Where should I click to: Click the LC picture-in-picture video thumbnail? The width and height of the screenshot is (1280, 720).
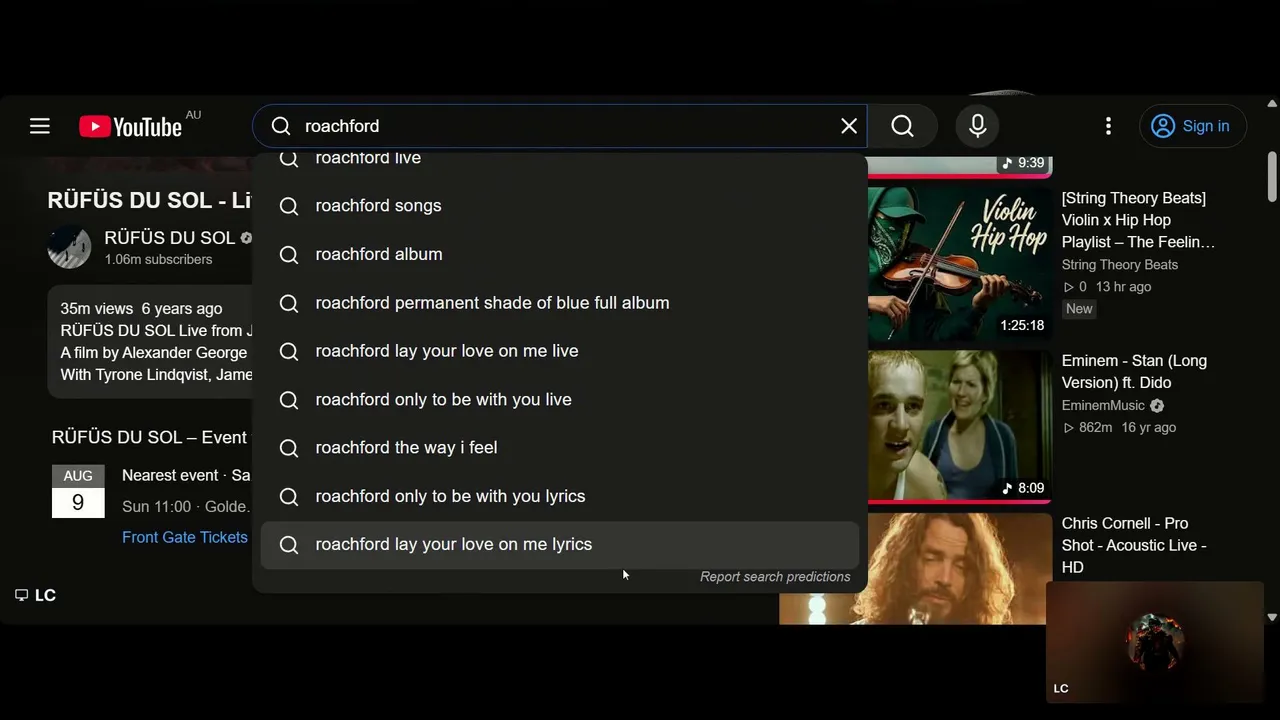(x=1155, y=641)
